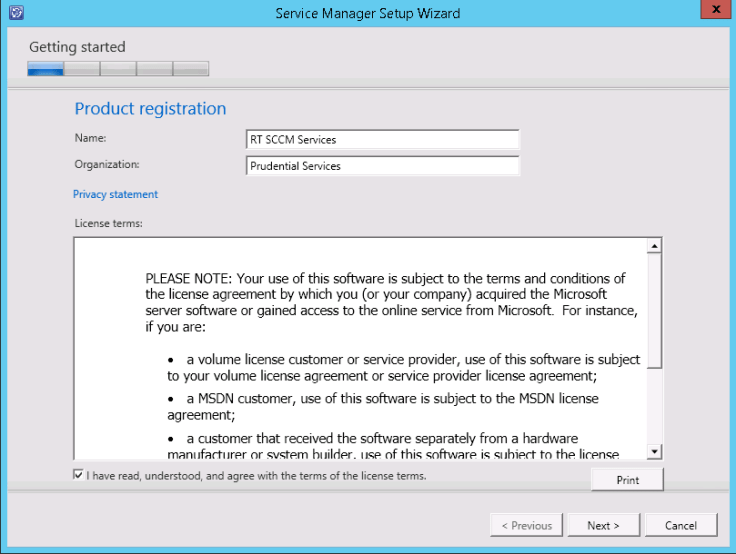This screenshot has width=736, height=554.
Task: Click inside the license terms text area
Action: (360, 348)
